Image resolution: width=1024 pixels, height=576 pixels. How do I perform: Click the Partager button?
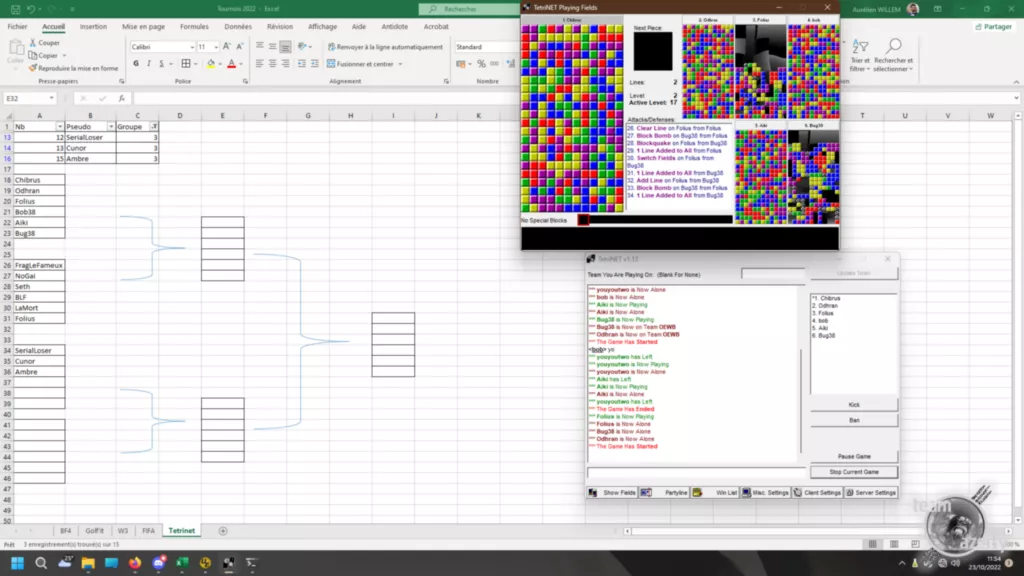coord(993,27)
